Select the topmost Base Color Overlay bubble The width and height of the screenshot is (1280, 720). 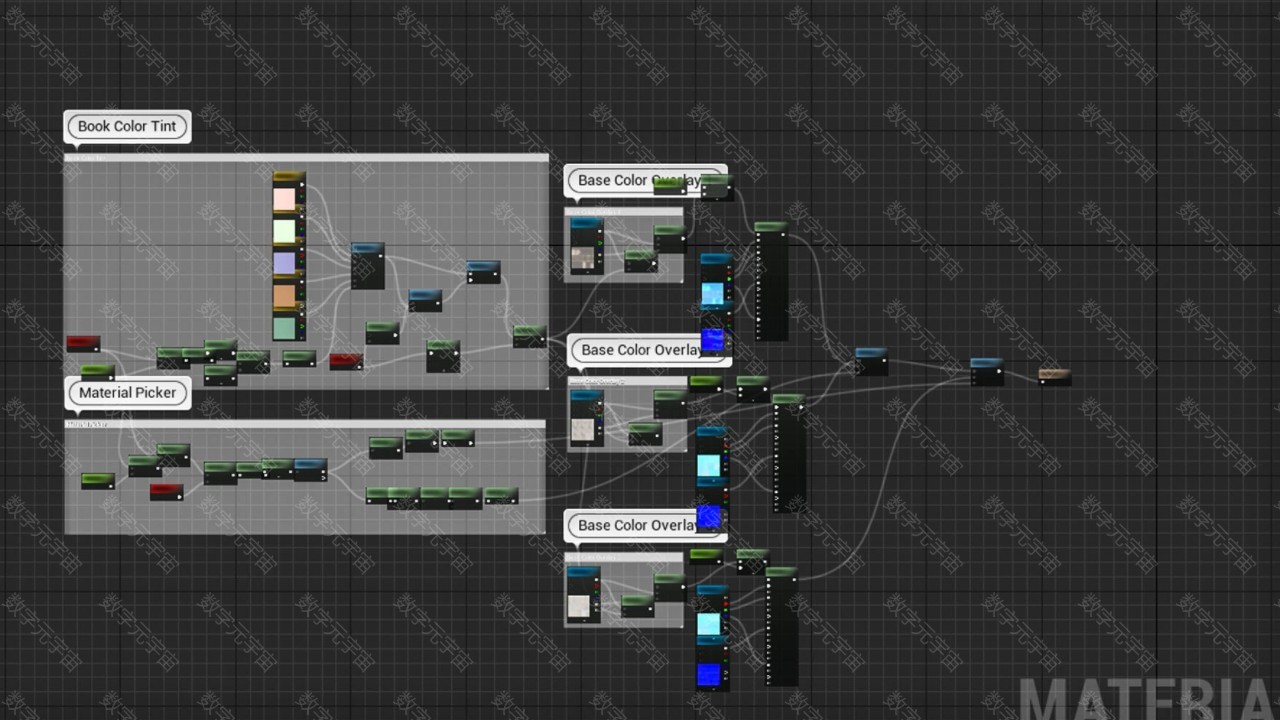(645, 180)
